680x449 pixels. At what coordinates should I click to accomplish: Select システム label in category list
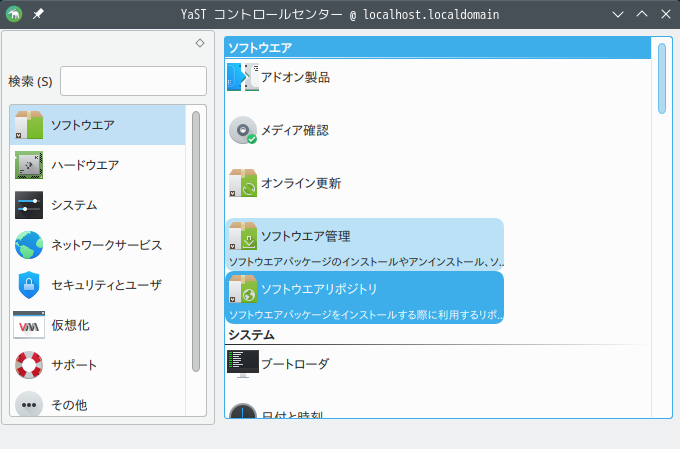point(74,205)
